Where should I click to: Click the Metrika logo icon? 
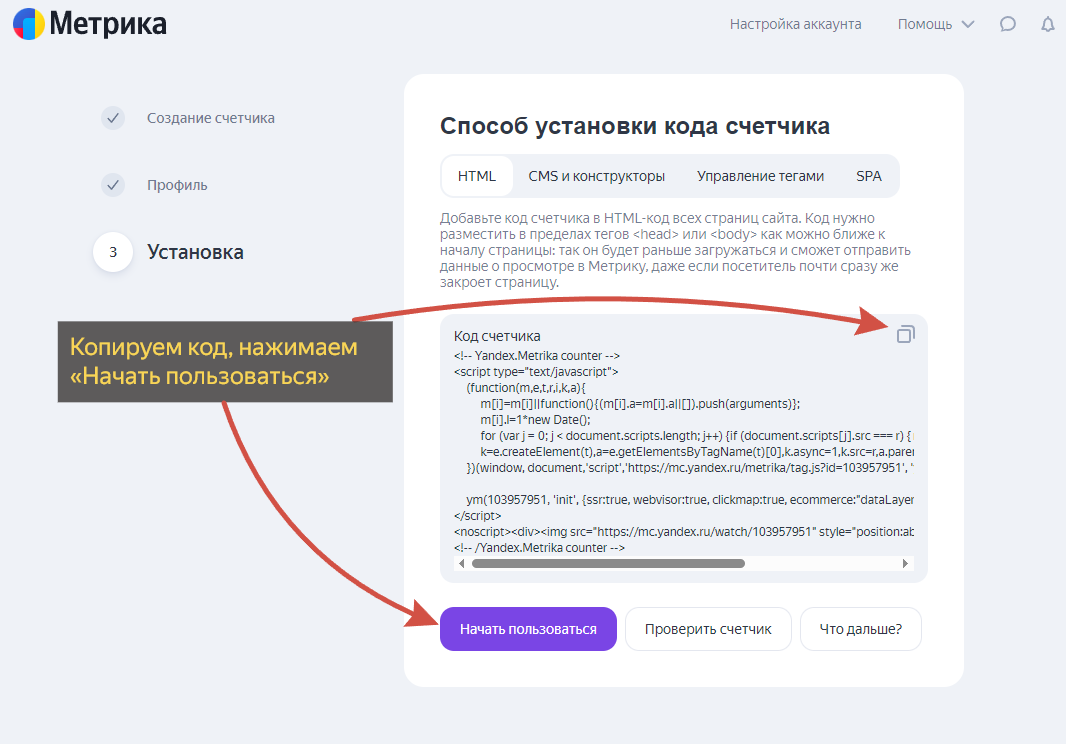29,24
